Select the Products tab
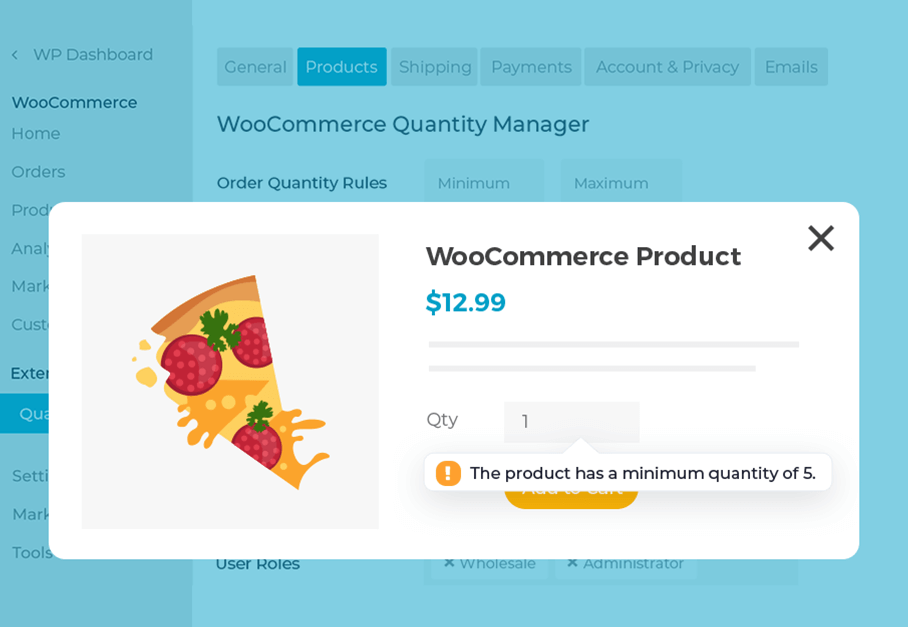908x627 pixels. (341, 67)
